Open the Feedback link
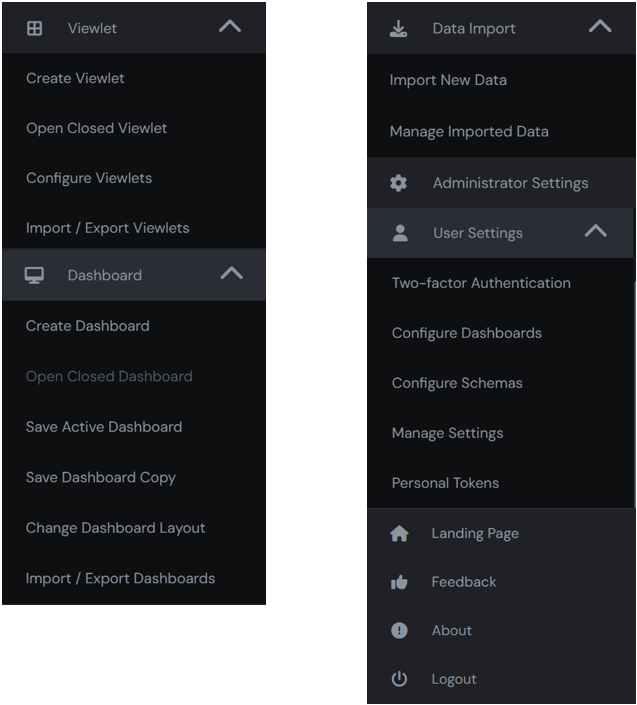This screenshot has width=637, height=705. (464, 582)
